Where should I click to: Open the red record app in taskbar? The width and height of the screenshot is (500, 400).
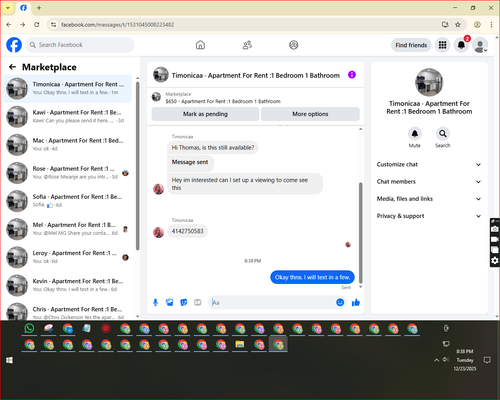pyautogui.click(x=106, y=329)
